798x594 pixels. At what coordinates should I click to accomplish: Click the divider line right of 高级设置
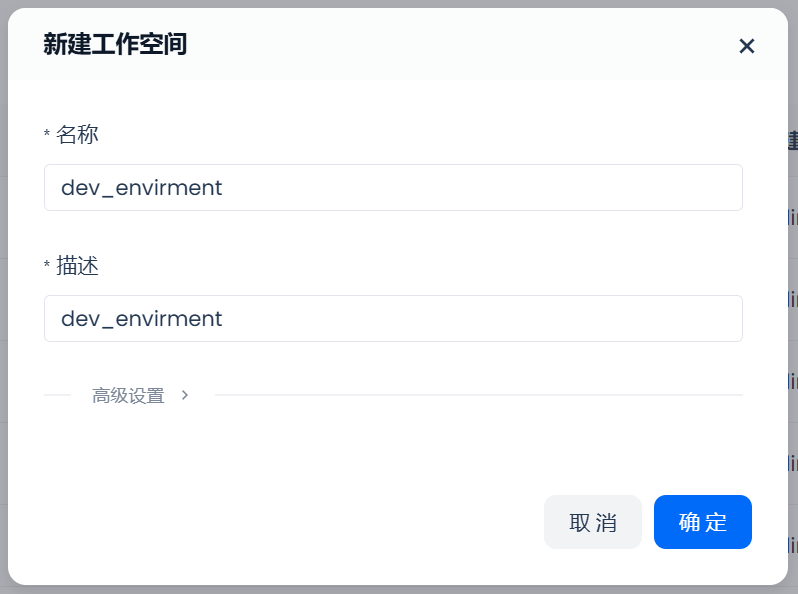(478, 395)
